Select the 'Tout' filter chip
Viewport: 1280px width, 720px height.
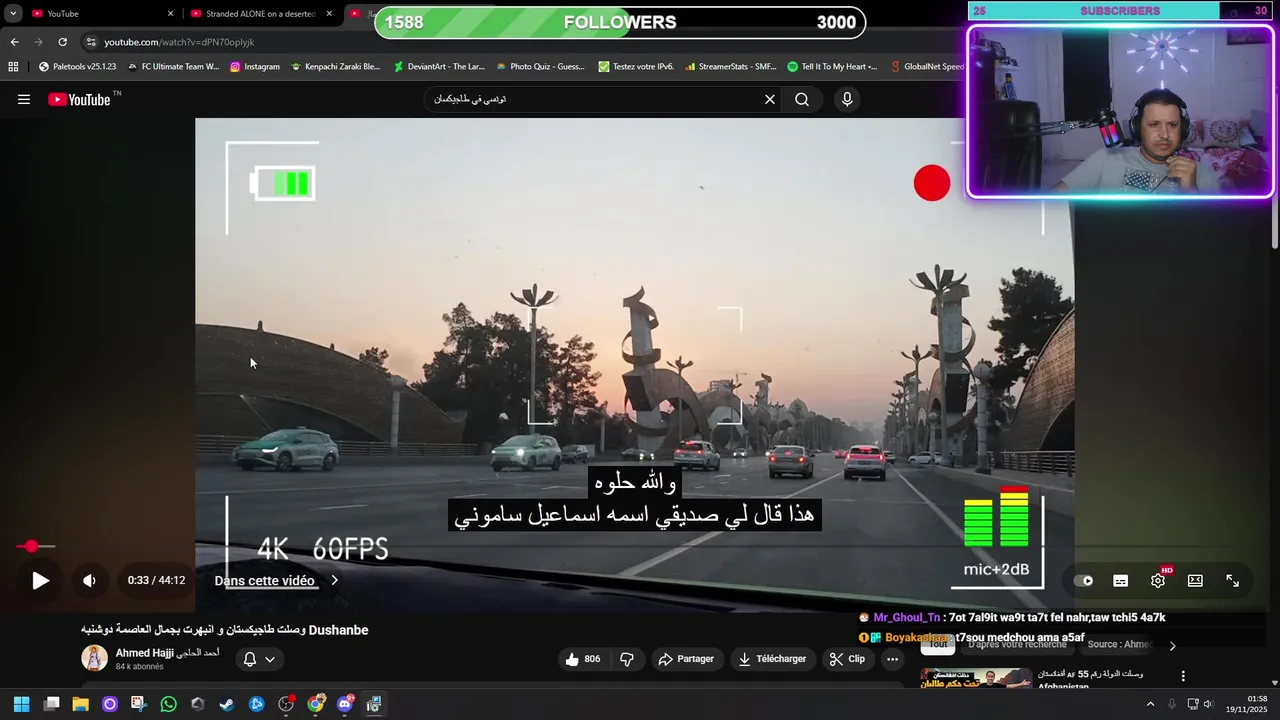[x=937, y=645]
